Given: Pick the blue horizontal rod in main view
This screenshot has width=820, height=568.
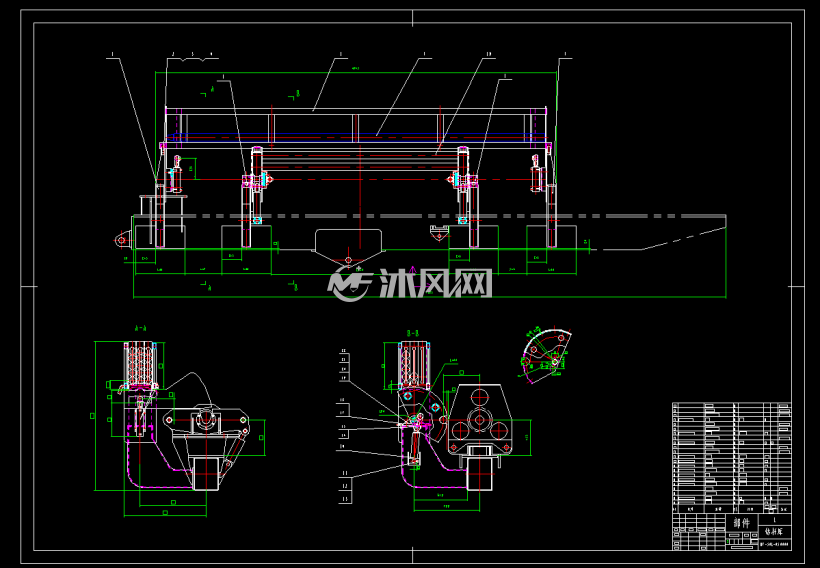Looking at the screenshot, I should coord(356,138).
